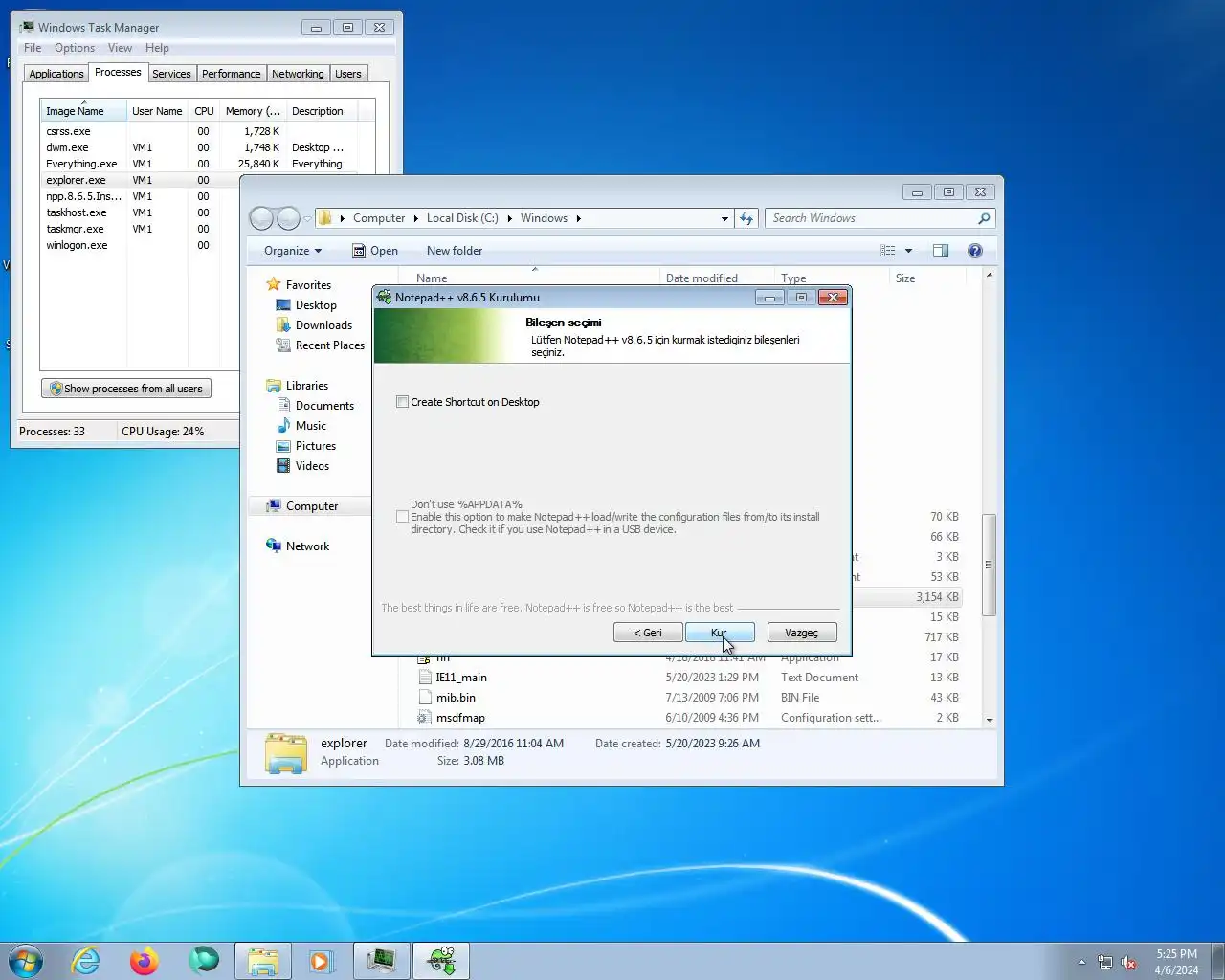
Task: Open Documents library
Action: coord(324,406)
